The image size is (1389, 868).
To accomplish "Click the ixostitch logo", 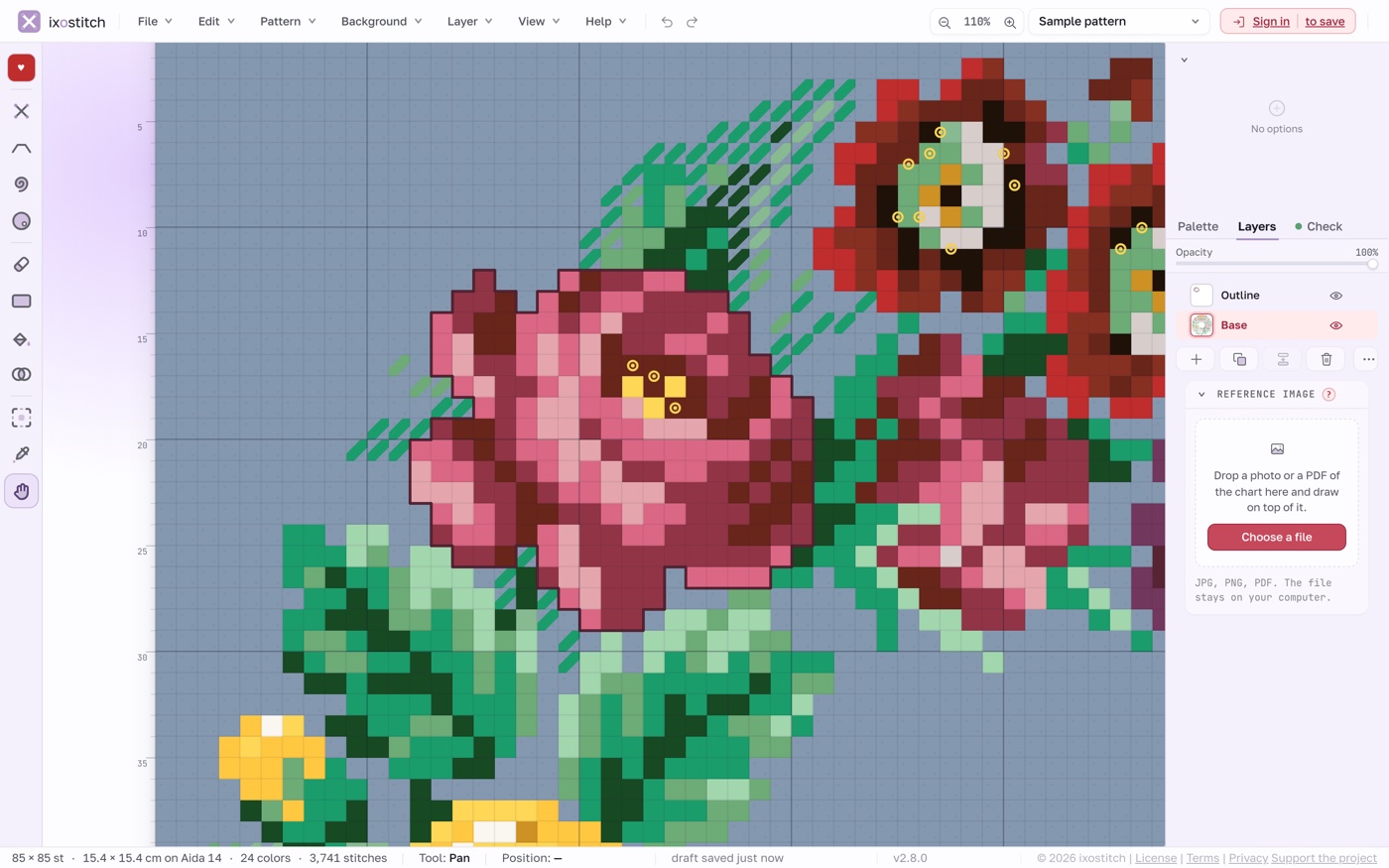I will point(62,22).
